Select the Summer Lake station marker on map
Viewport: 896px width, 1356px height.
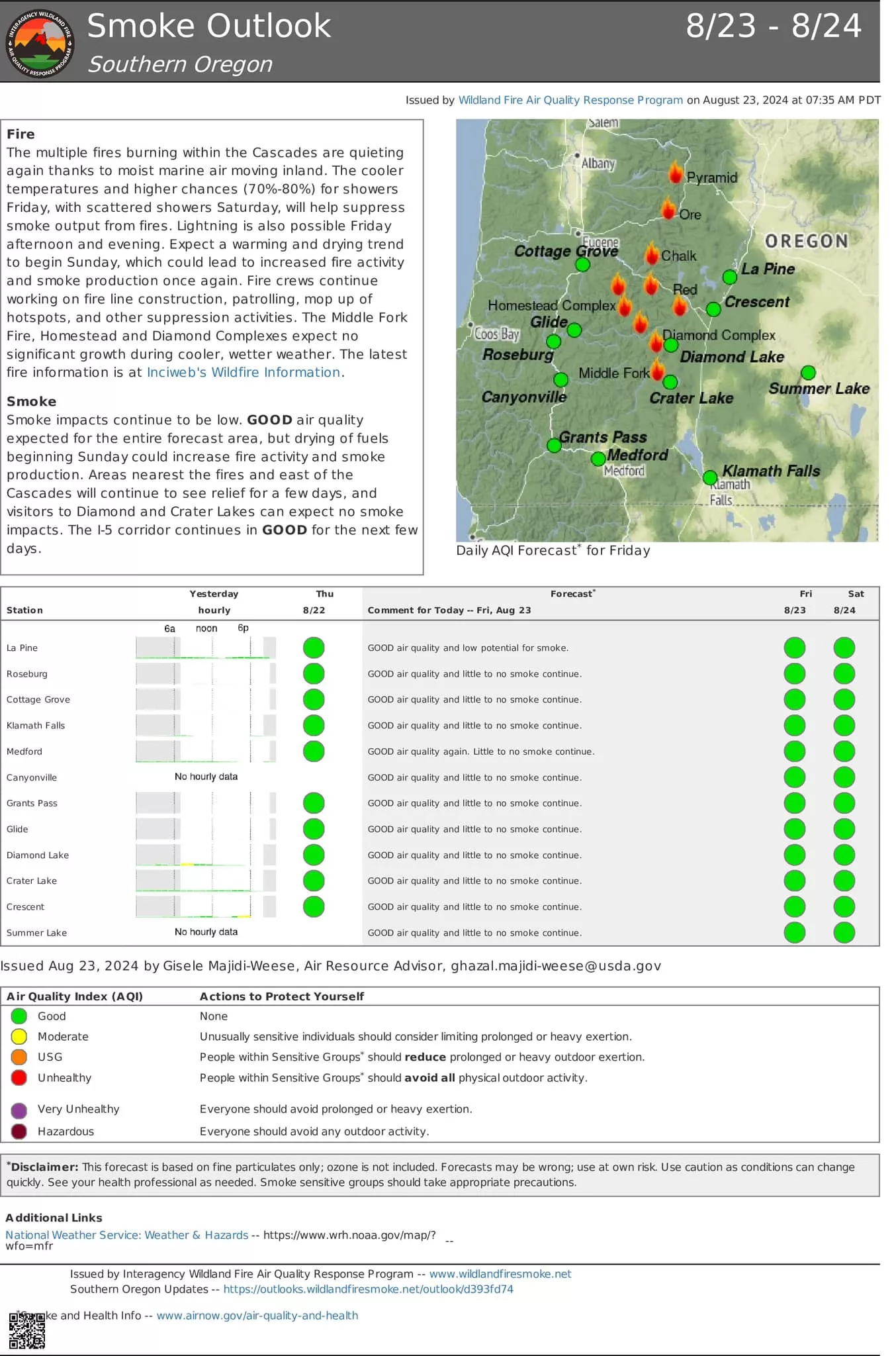tap(808, 373)
